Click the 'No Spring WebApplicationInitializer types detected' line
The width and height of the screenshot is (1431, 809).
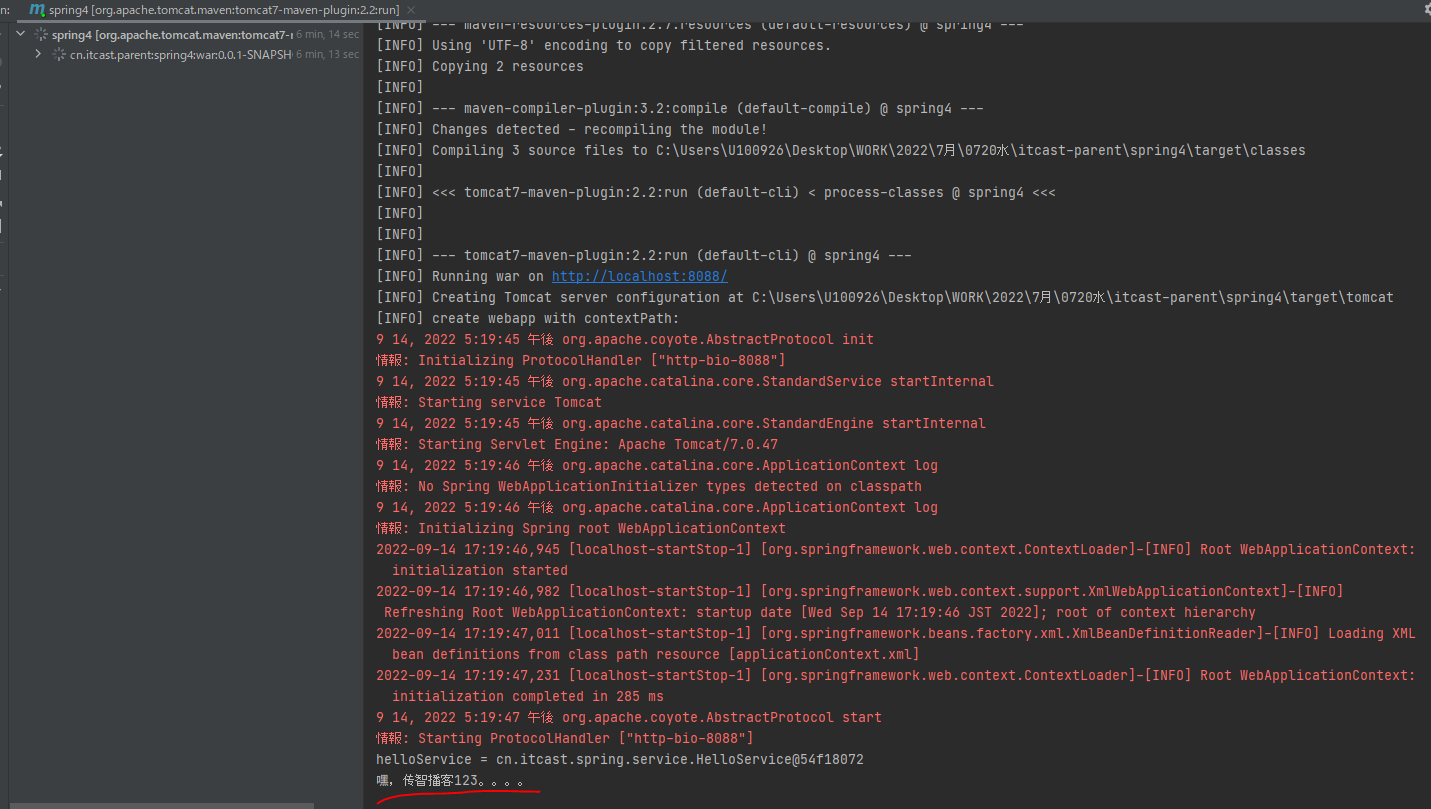648,486
